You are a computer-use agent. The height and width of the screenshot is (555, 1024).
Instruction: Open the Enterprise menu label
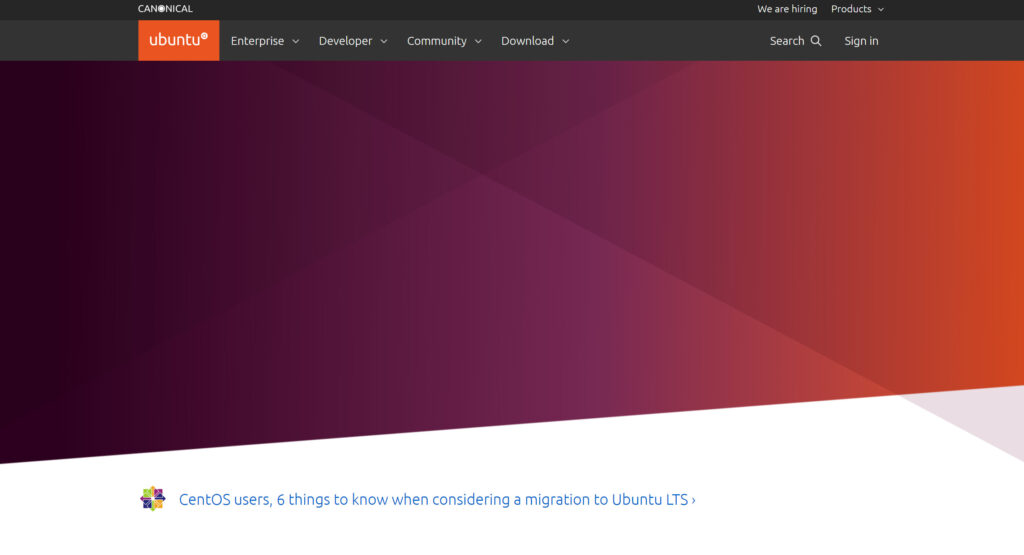(x=257, y=41)
